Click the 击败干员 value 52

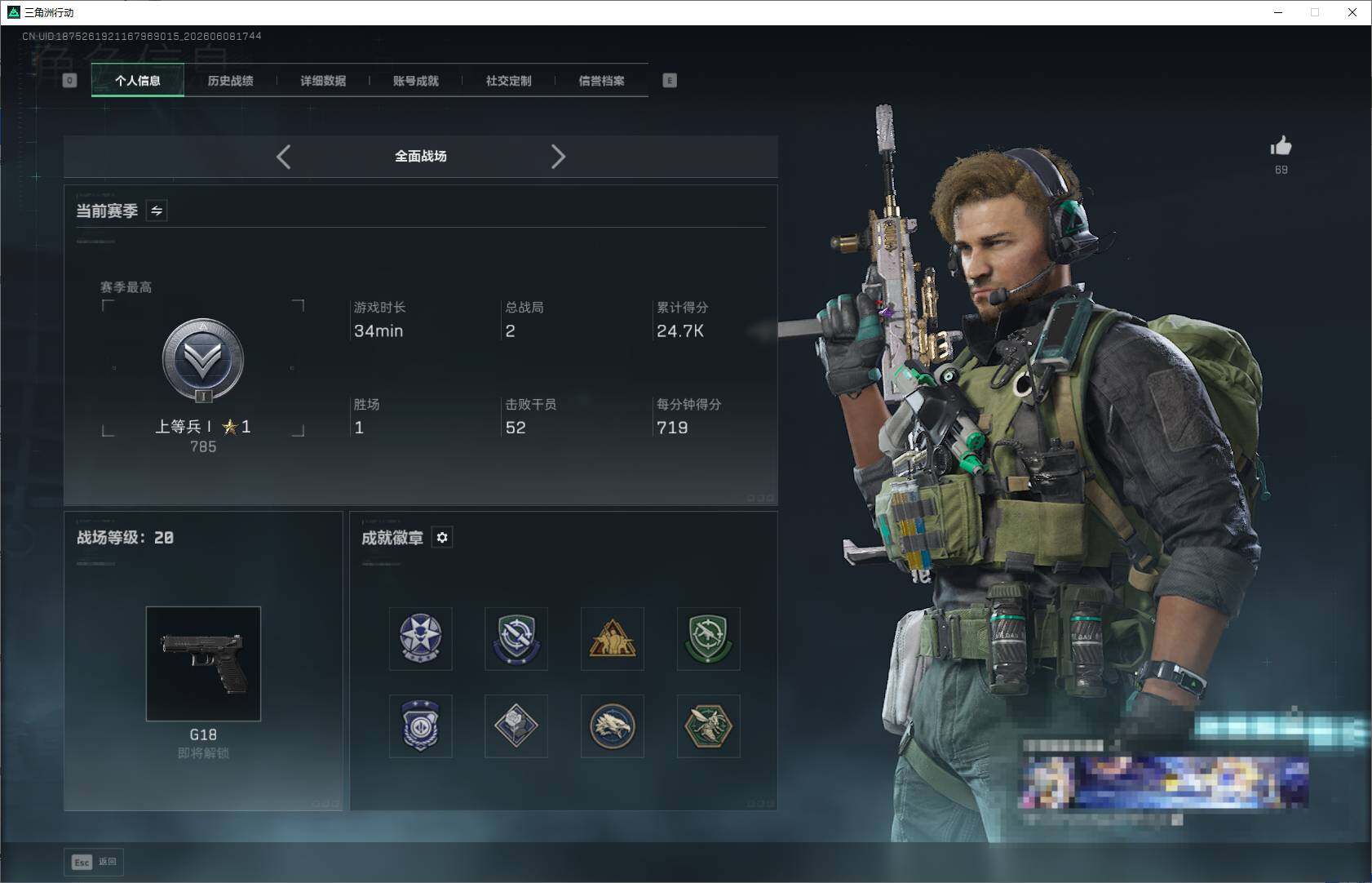click(x=516, y=428)
